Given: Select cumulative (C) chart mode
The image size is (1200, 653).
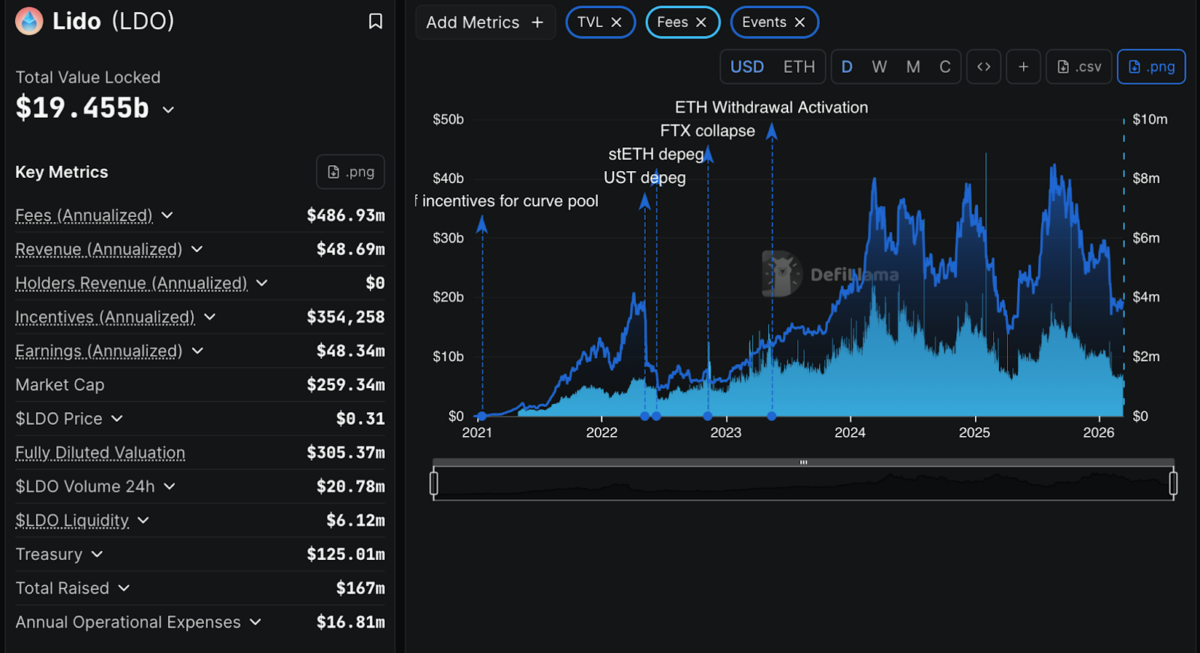Looking at the screenshot, I should point(945,67).
